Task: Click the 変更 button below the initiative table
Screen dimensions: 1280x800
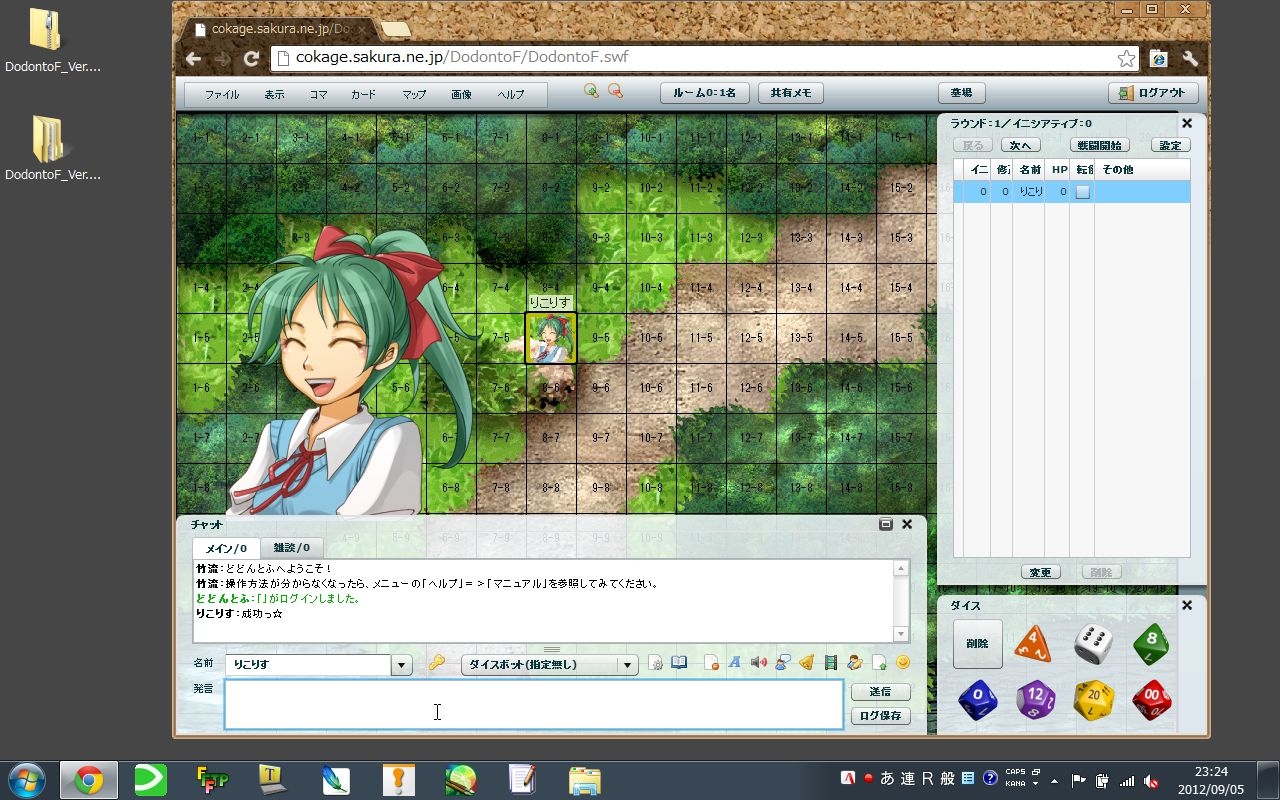Action: 1041,572
